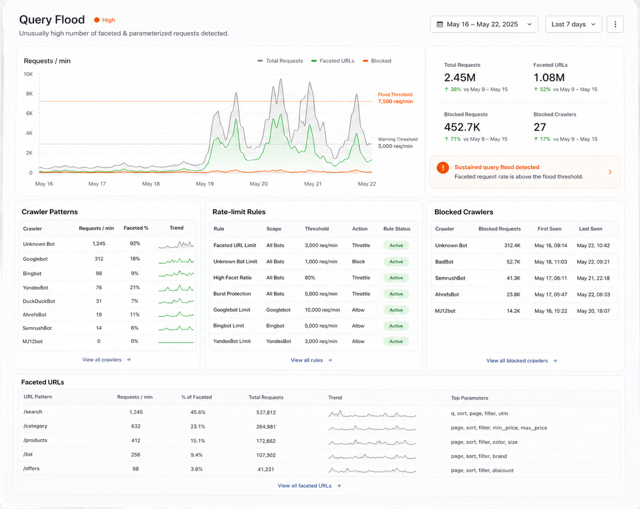The image size is (640, 509).
Task: Open the Last 7 days dropdown
Action: click(x=573, y=24)
